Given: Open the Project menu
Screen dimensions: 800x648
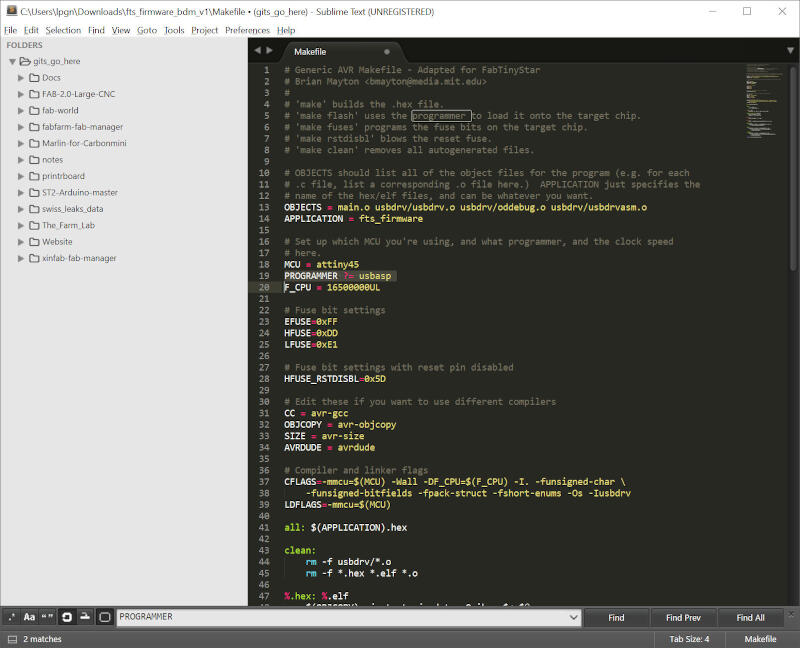Looking at the screenshot, I should click(204, 30).
